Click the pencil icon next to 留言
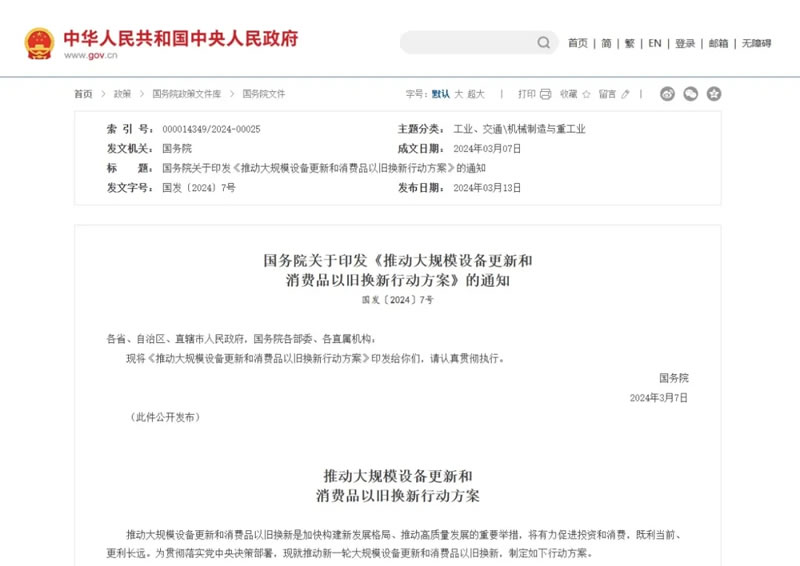 coord(626,94)
